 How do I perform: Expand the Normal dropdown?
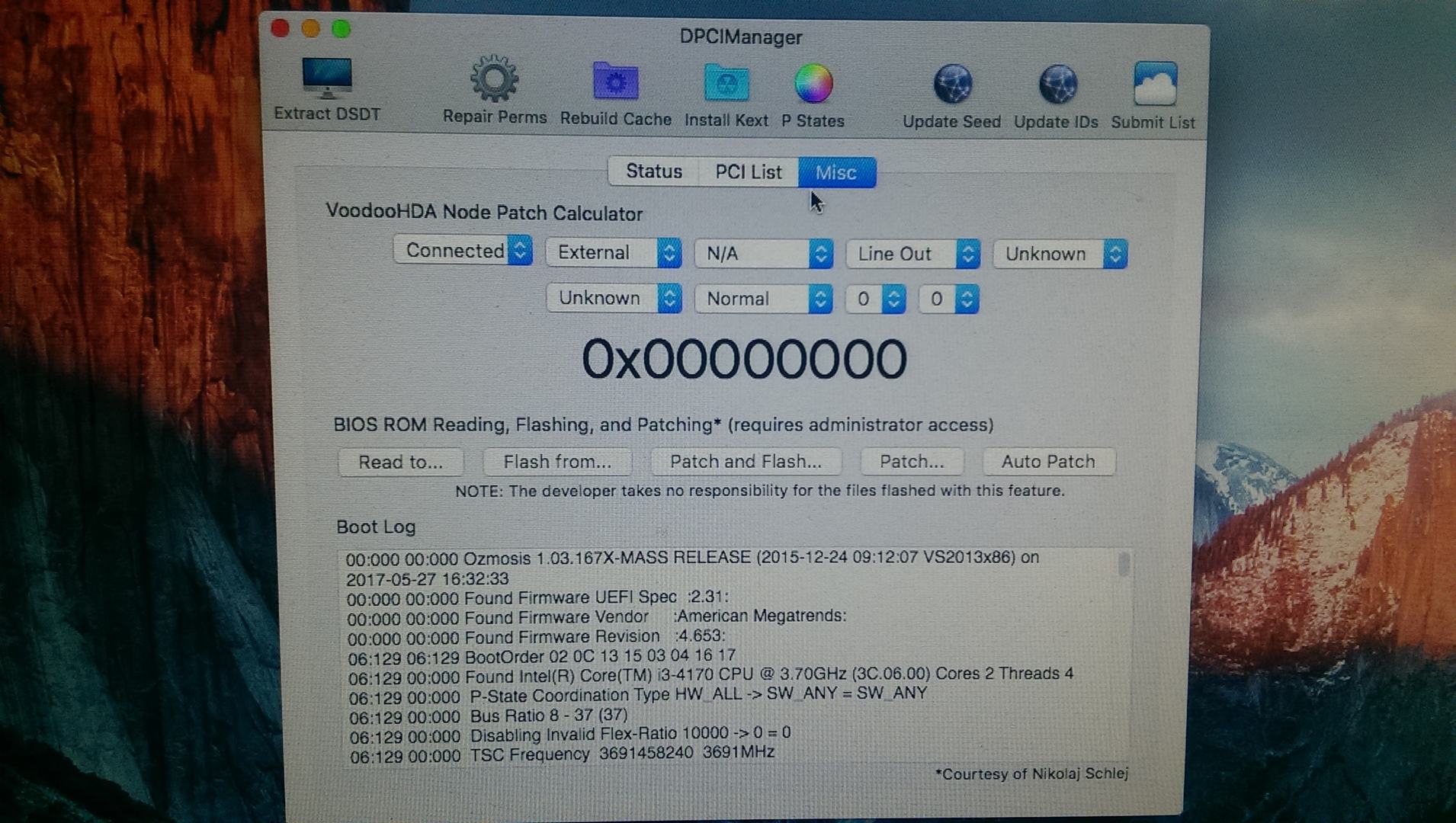point(763,299)
